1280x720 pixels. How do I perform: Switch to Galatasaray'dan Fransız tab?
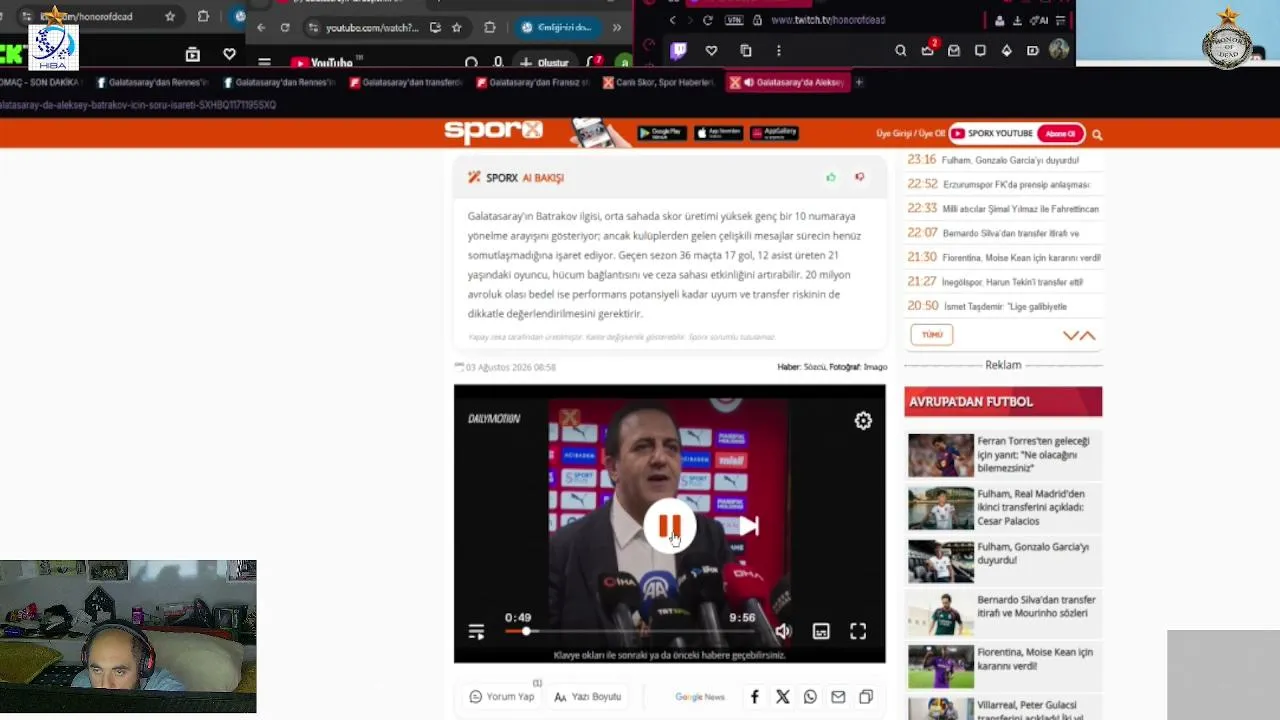click(534, 82)
